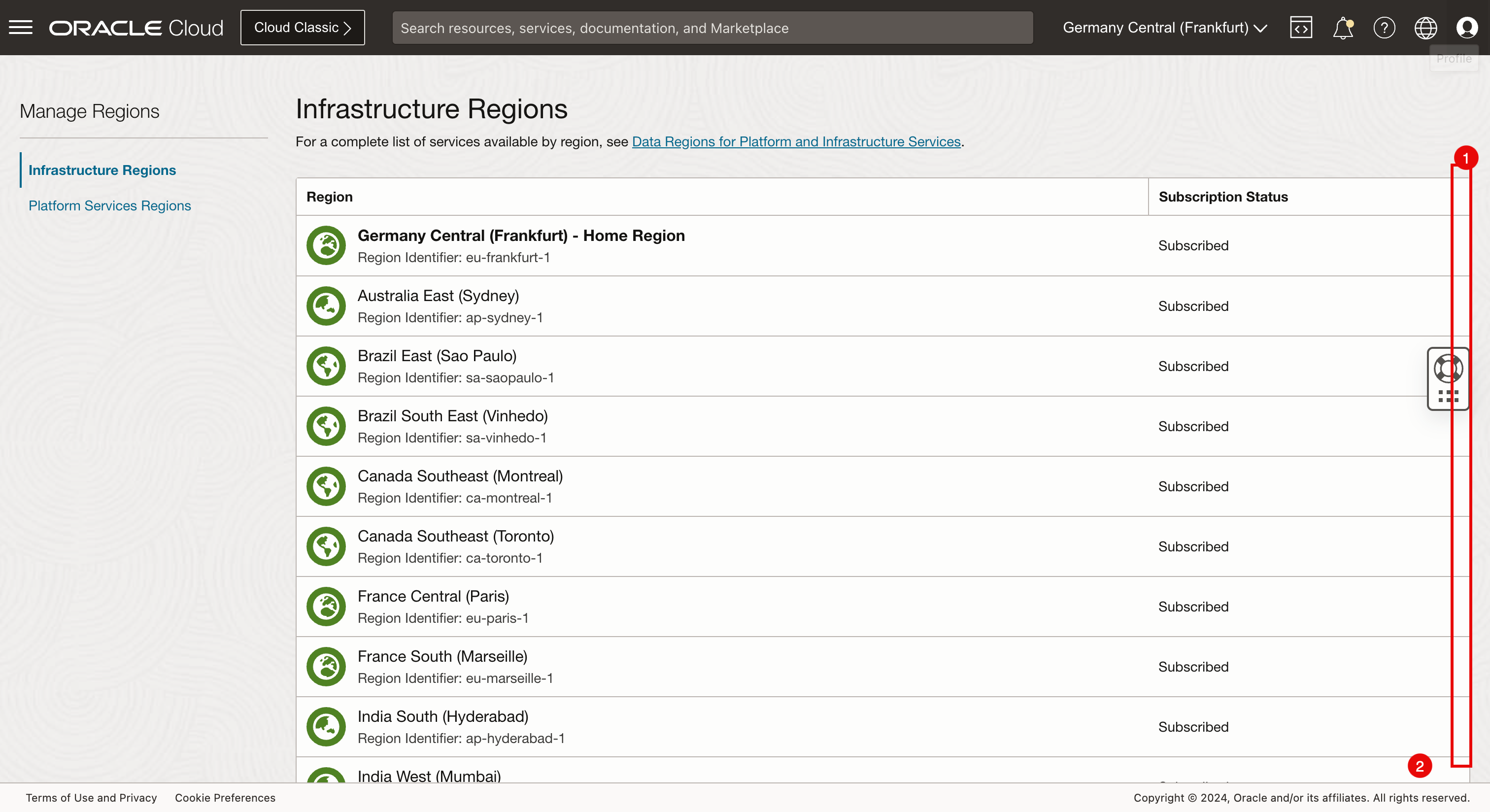Click the help question mark icon
Viewport: 1490px width, 812px height.
tap(1384, 27)
